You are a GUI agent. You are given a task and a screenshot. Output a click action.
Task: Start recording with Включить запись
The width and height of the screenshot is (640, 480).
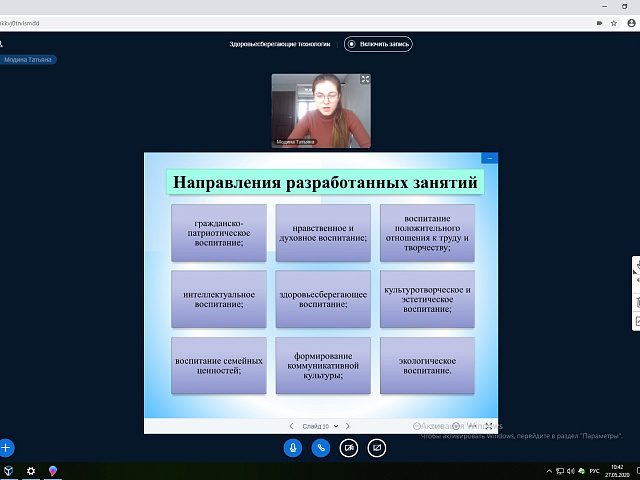point(378,44)
